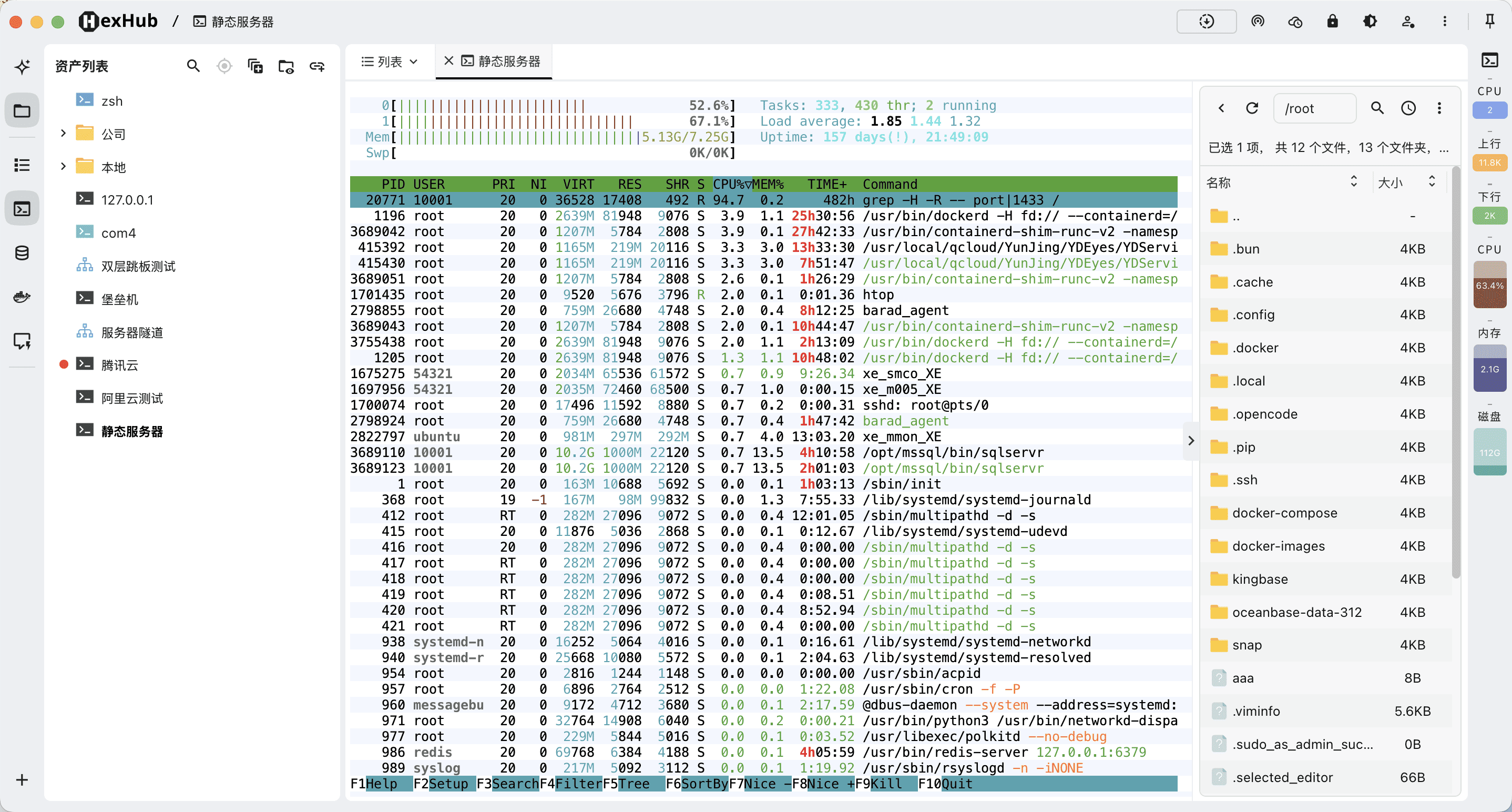Click htop F3 Search

tap(508, 784)
